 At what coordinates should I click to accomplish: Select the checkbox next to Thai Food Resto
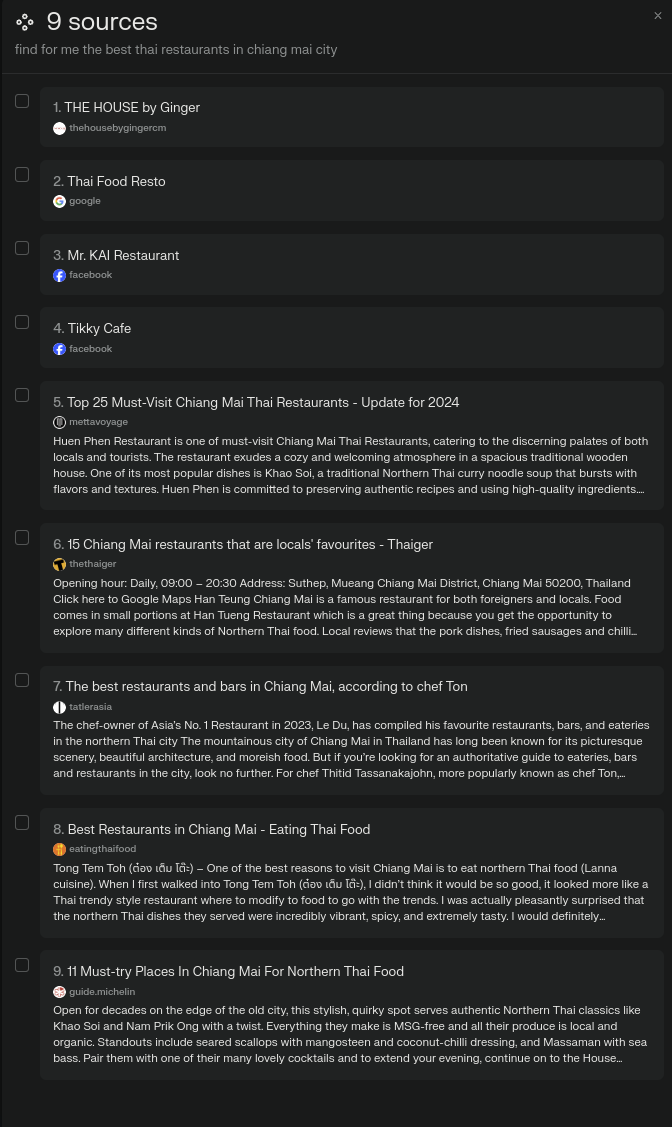(x=22, y=175)
